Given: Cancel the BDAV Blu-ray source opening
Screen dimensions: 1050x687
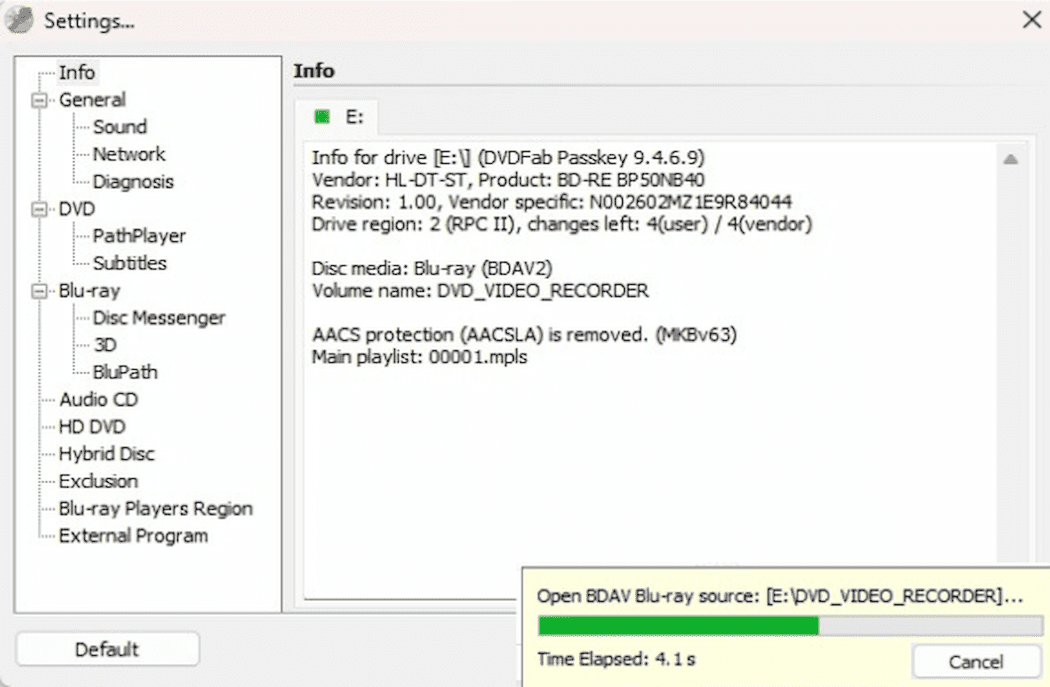Looking at the screenshot, I should (x=975, y=661).
